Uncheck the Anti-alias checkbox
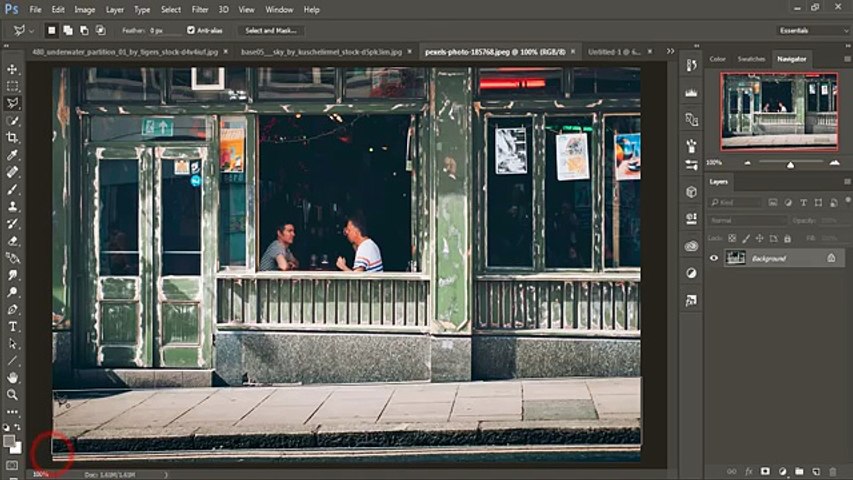 [191, 30]
